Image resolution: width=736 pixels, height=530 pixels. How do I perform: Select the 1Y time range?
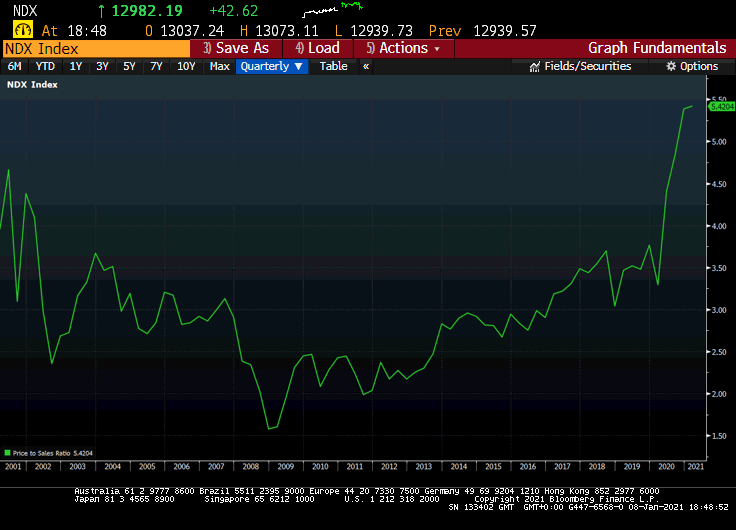click(76, 66)
